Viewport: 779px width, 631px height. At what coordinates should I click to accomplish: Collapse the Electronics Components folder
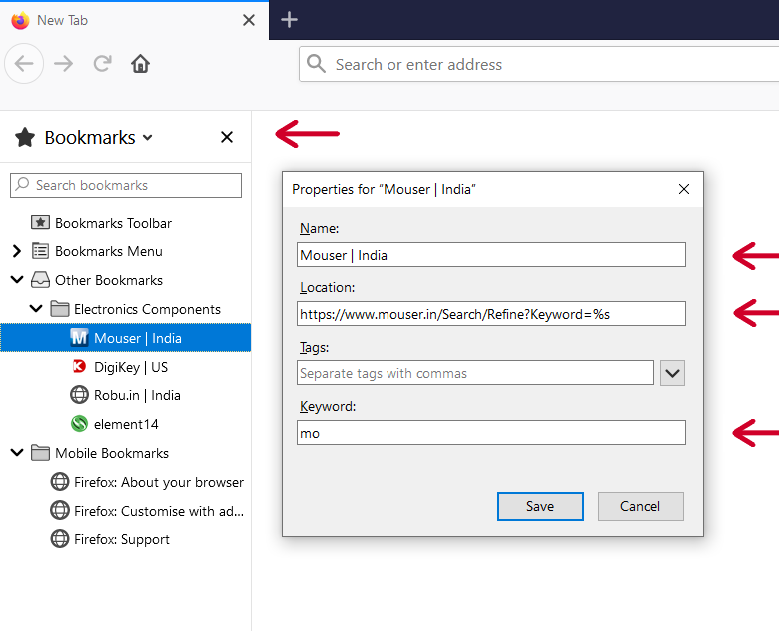36,309
